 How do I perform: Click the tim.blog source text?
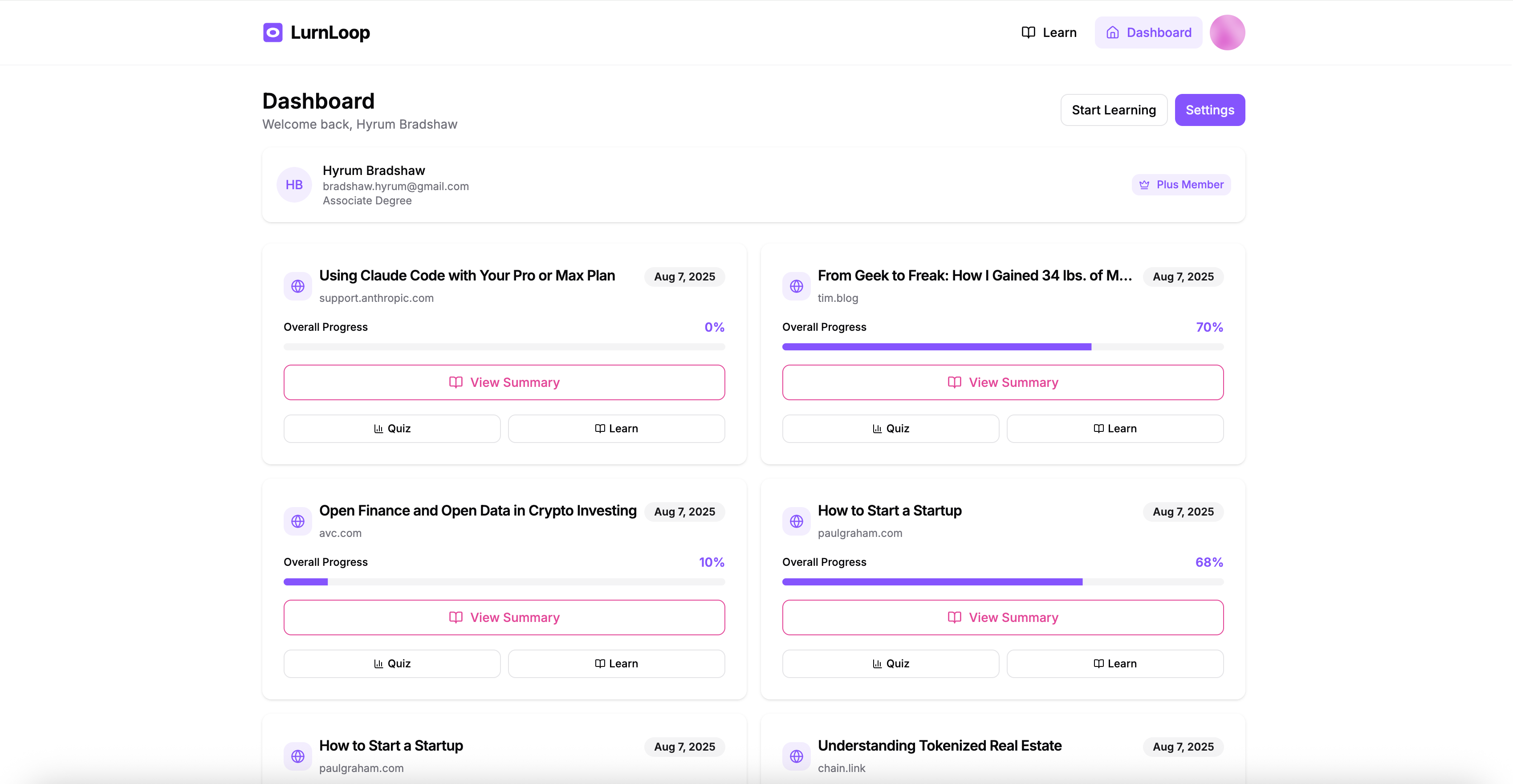tap(838, 298)
